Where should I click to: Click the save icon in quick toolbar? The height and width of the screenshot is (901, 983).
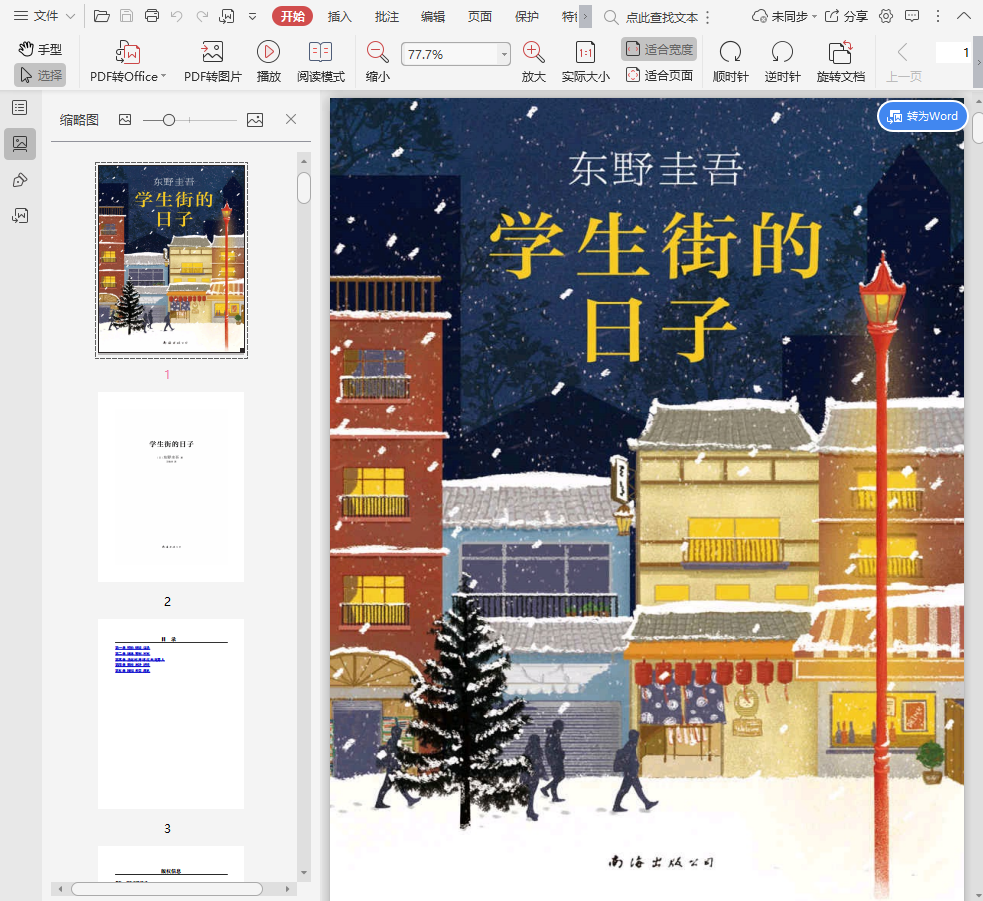127,16
